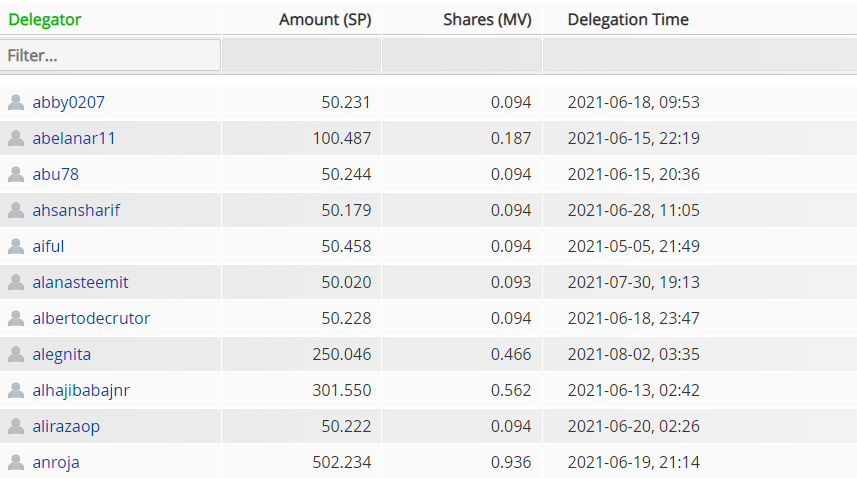This screenshot has width=857, height=478.
Task: Open the alirazaop delegator link
Action: tap(66, 427)
